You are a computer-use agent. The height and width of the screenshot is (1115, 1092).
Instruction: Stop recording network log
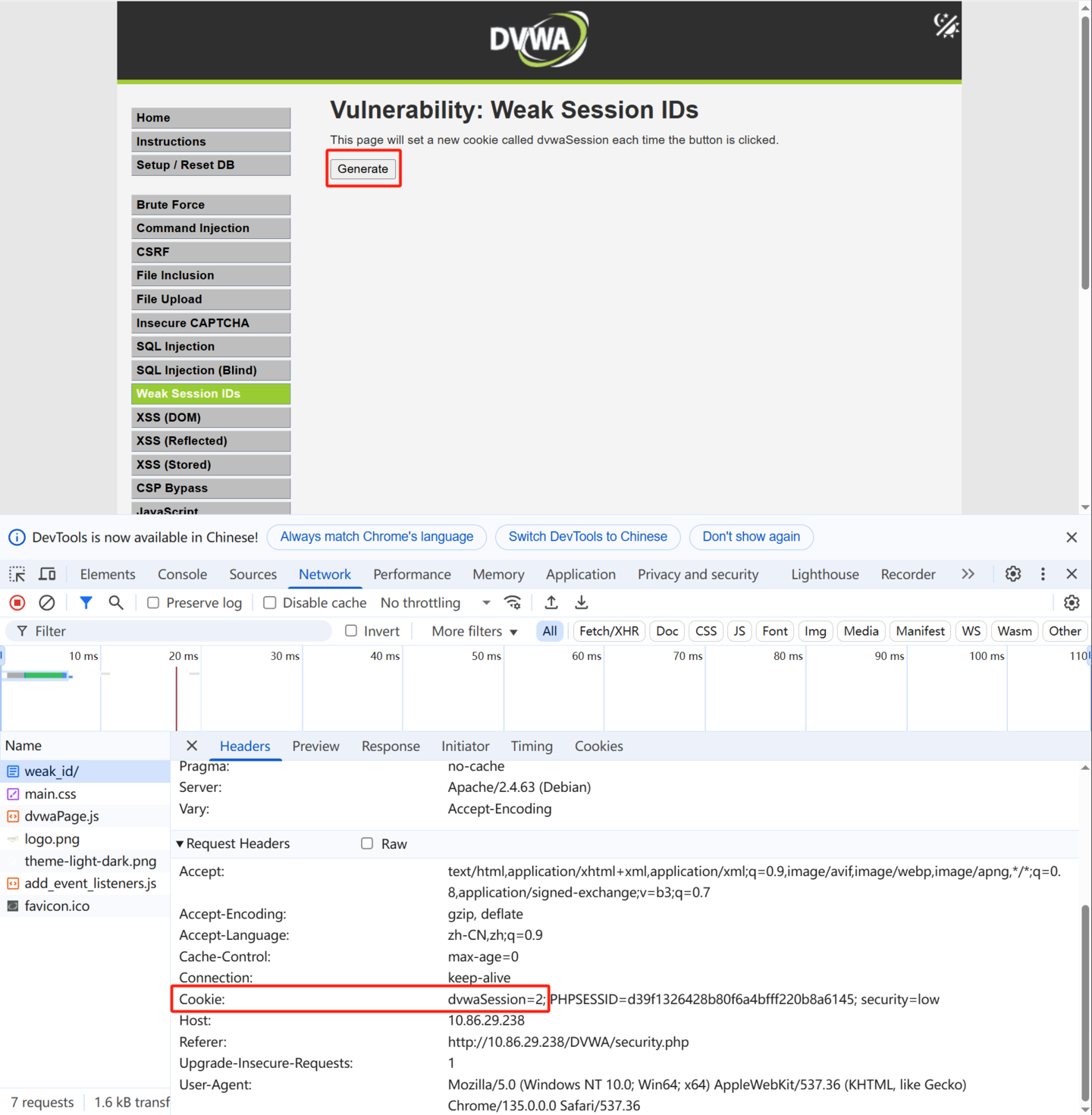pyautogui.click(x=17, y=603)
